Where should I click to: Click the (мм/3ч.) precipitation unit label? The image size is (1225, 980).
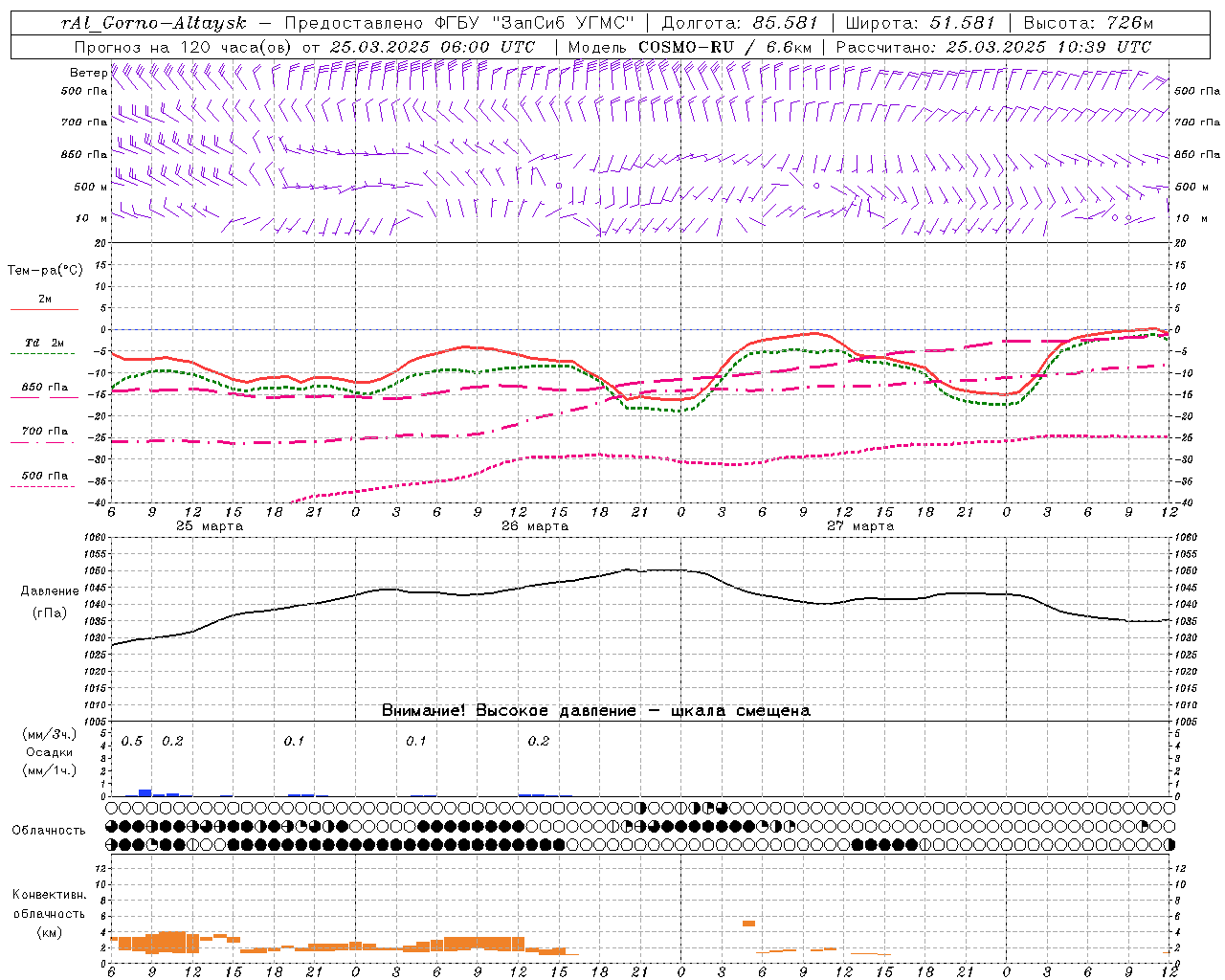[x=49, y=734]
